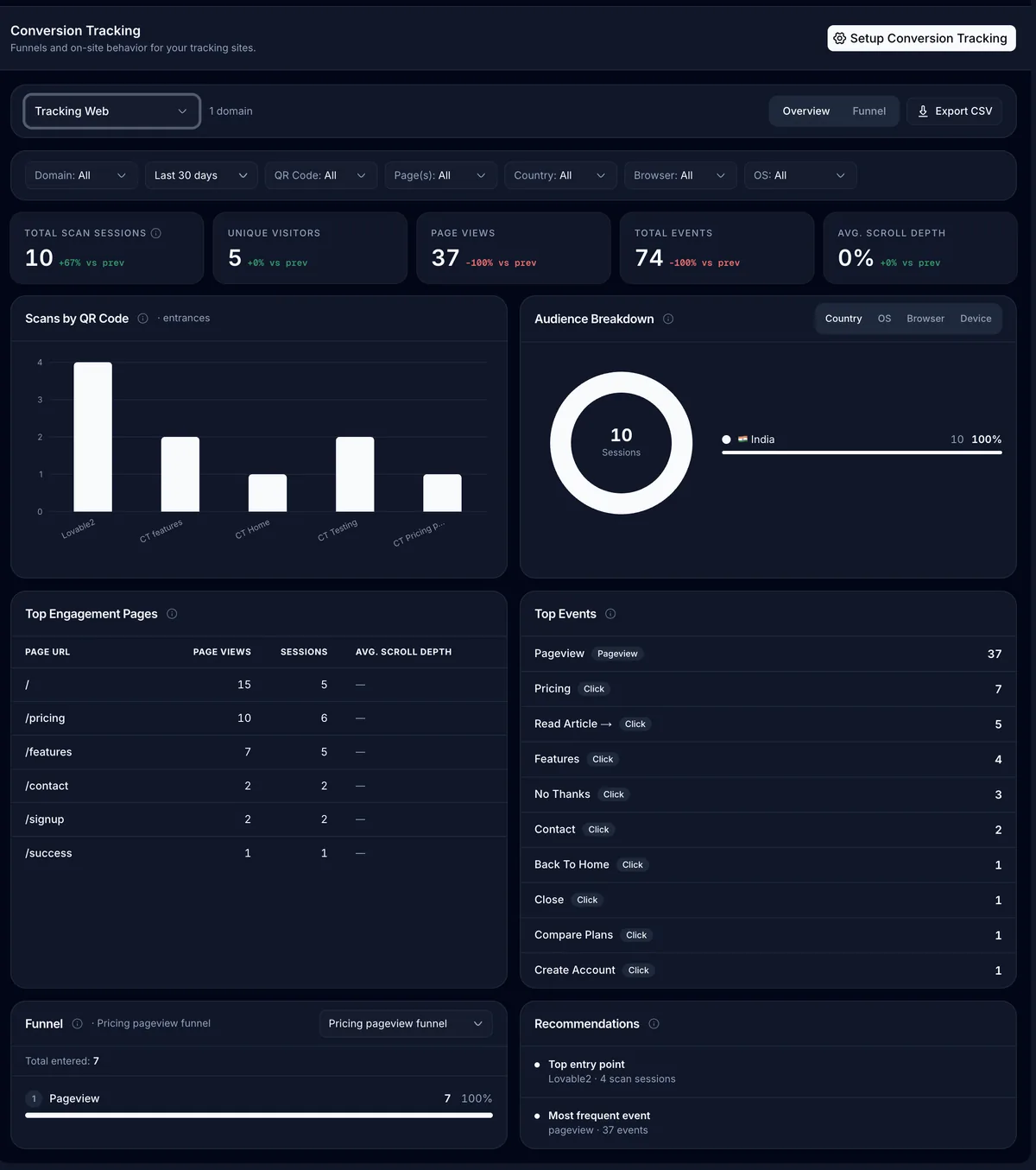This screenshot has height=1170, width=1036.
Task: Switch Audience Breakdown to OS
Action: (884, 319)
